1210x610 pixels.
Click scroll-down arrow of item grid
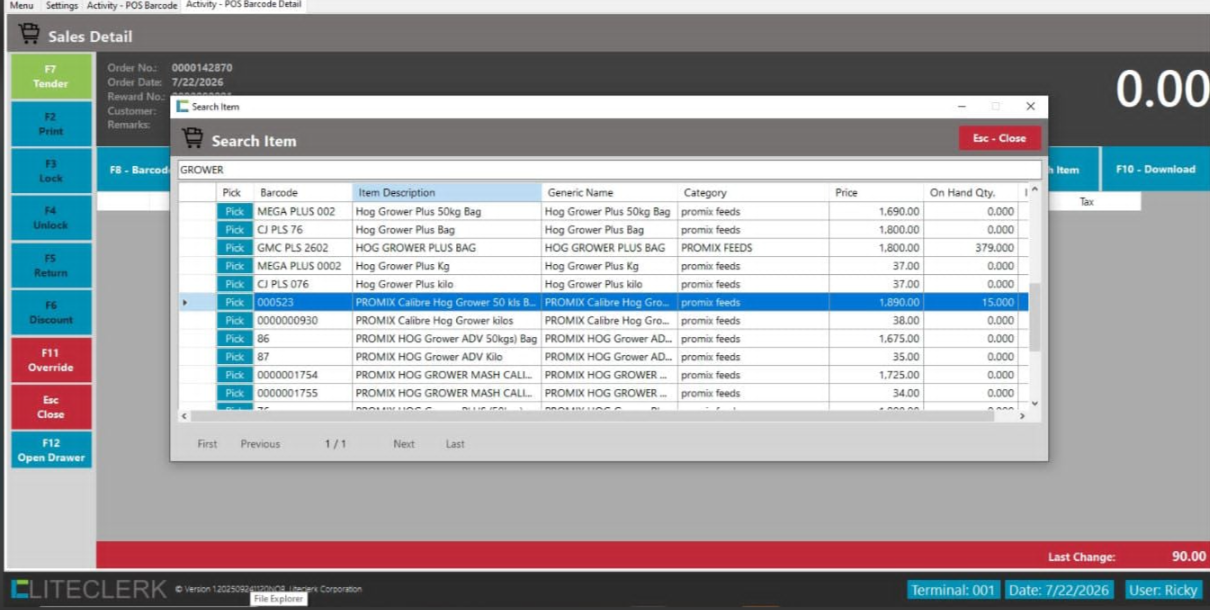click(x=1034, y=404)
